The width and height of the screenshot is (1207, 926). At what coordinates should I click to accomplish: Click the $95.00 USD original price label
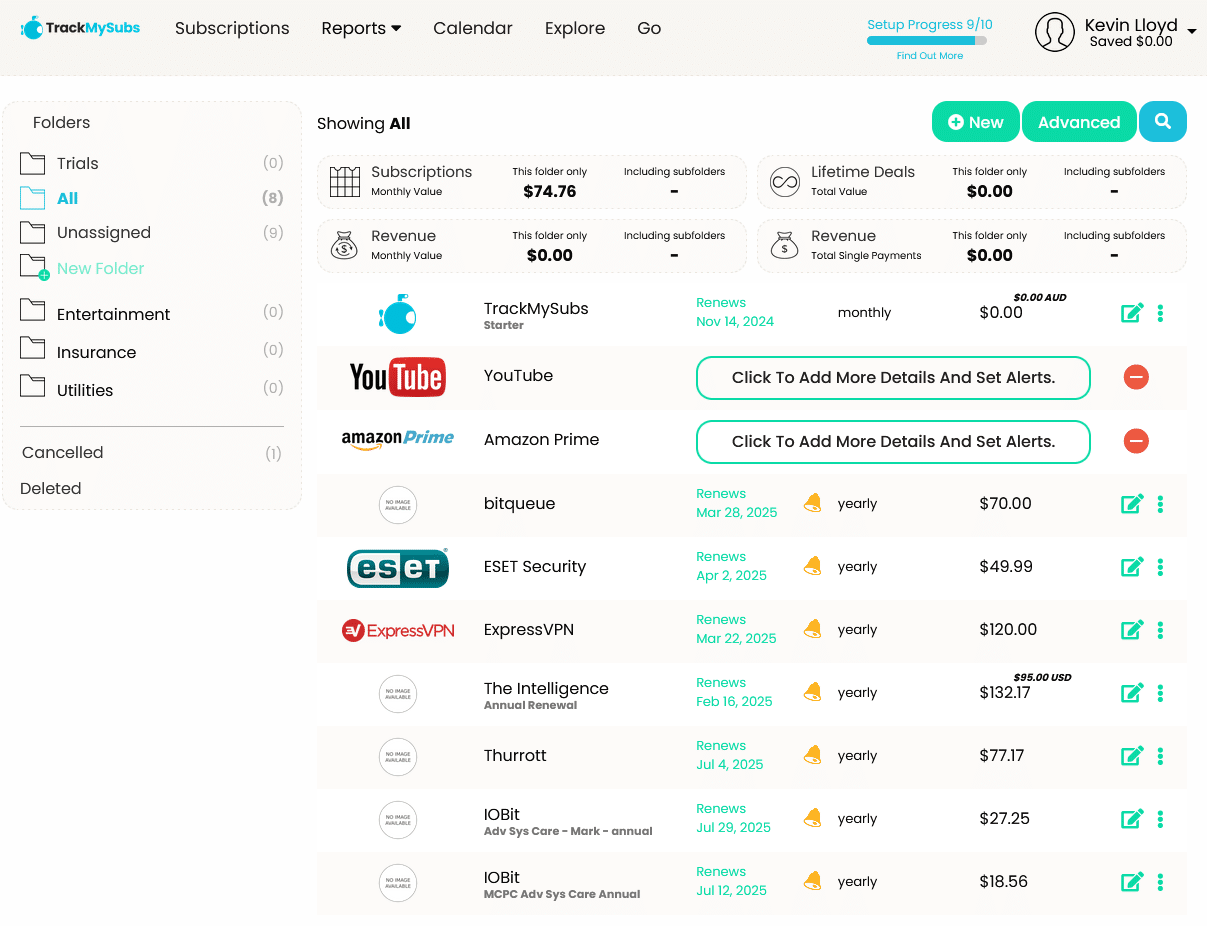click(1042, 677)
